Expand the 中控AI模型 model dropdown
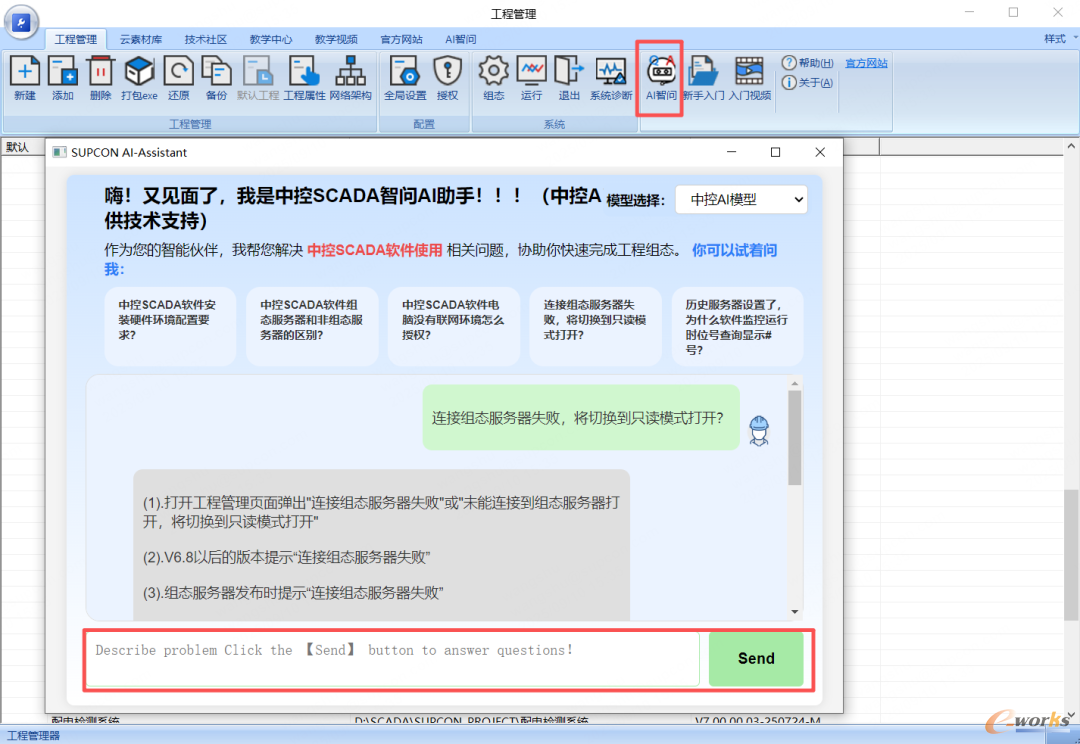This screenshot has width=1080, height=744. point(741,199)
